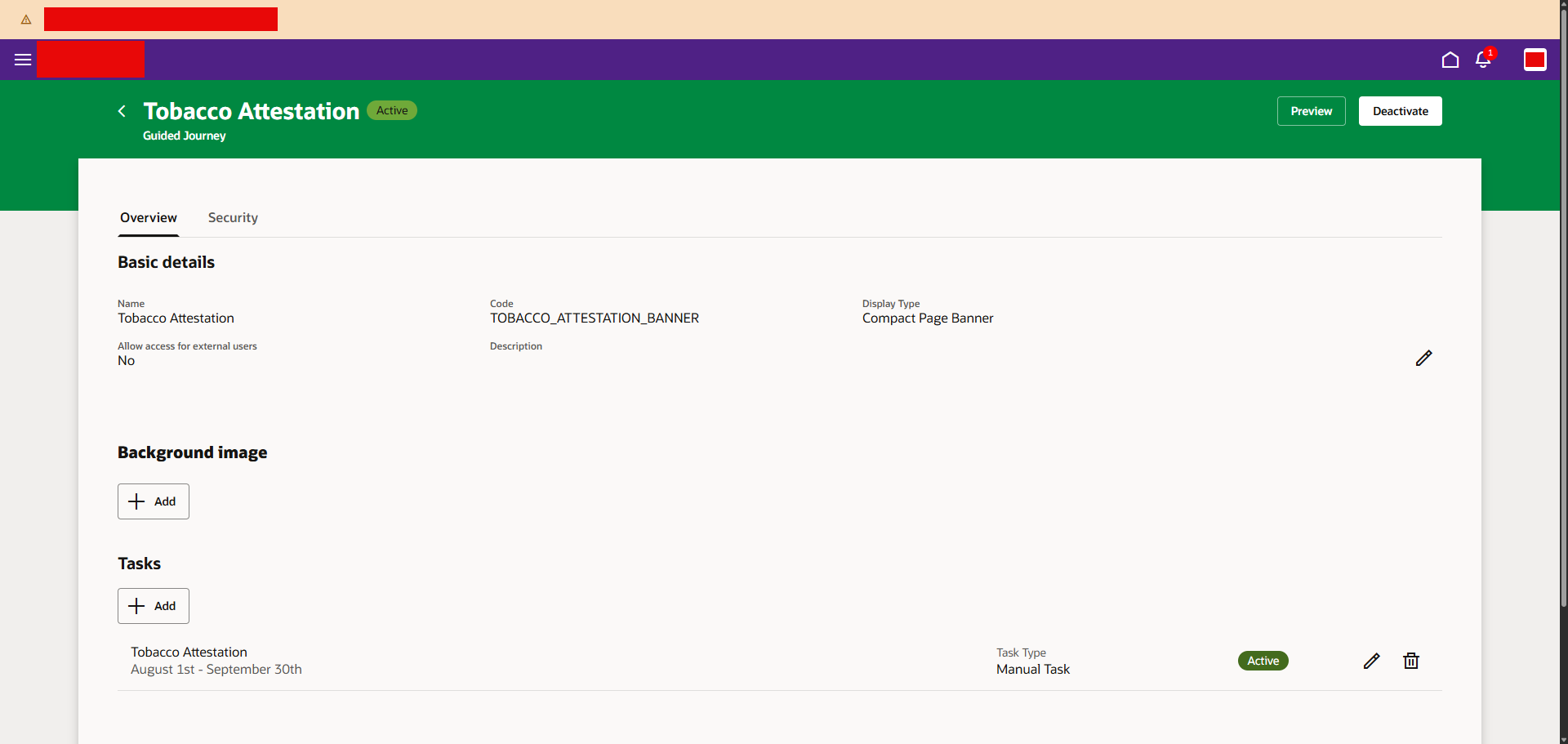This screenshot has height=744, width=1568.
Task: Click the scrollbar down arrow
Action: pyautogui.click(x=1563, y=739)
